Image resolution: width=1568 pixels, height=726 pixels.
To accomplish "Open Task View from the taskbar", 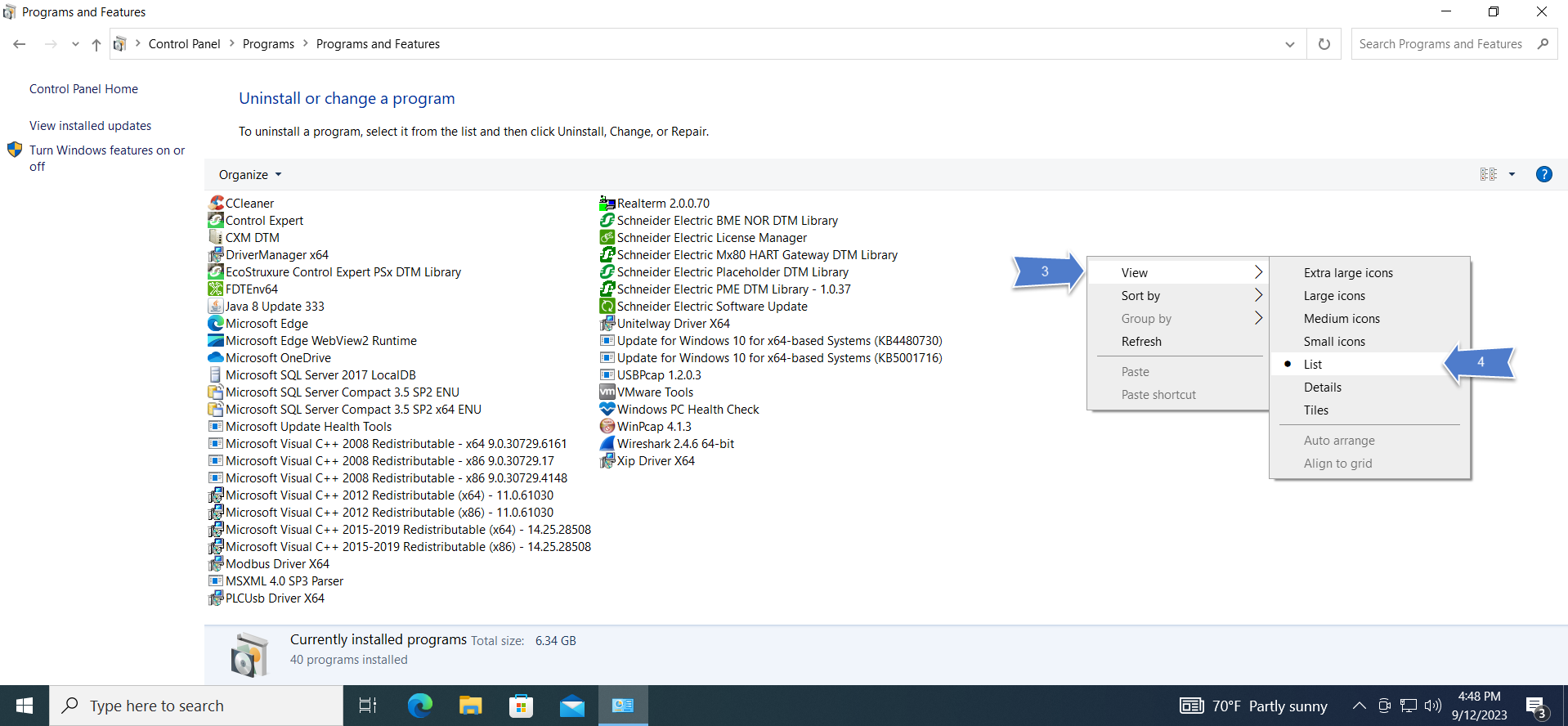I will tap(368, 706).
